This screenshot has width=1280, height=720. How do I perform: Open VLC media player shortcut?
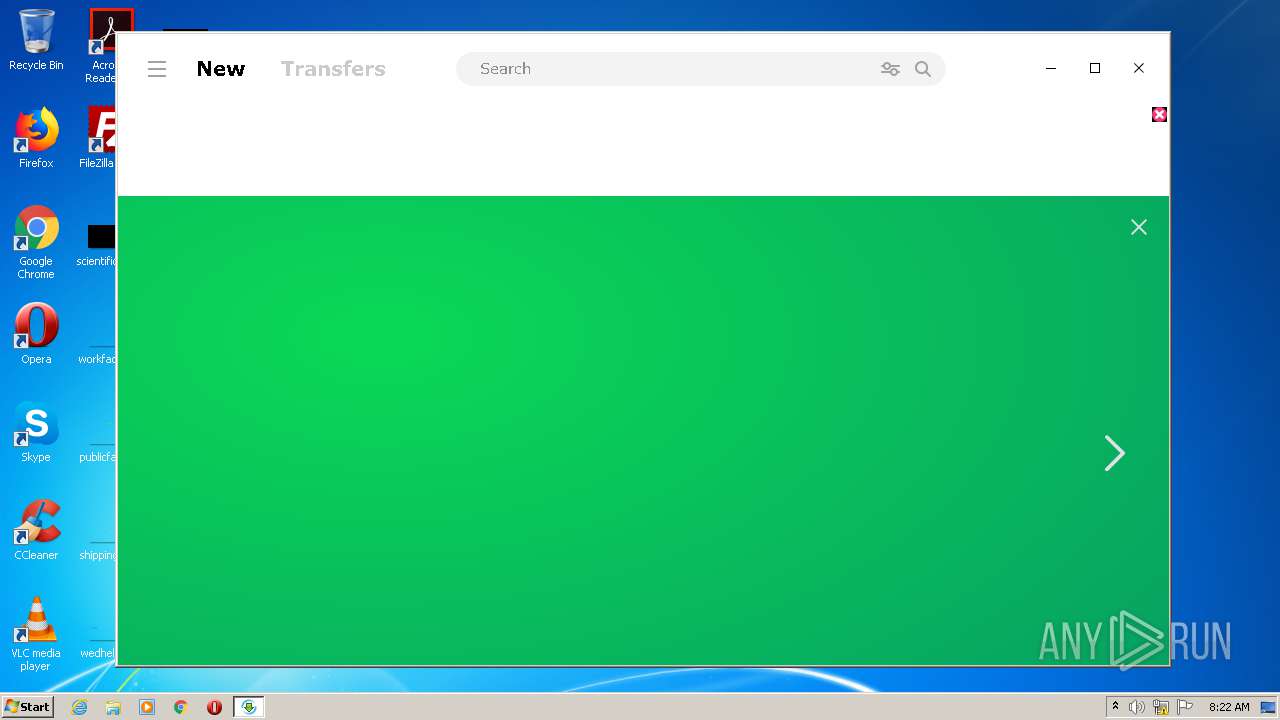(x=36, y=634)
